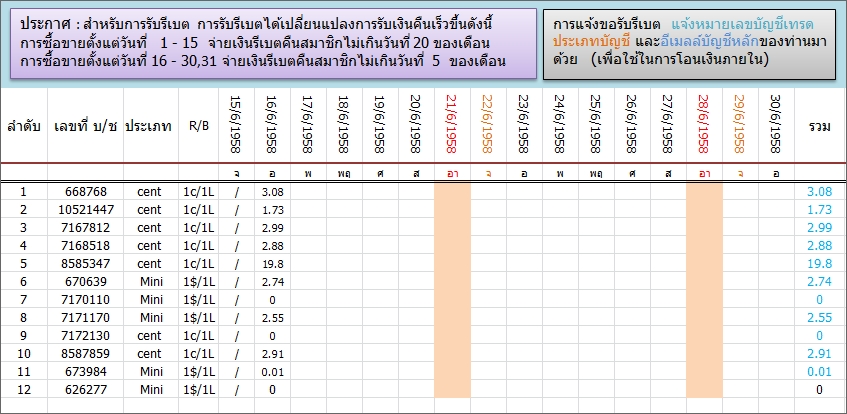Select the ประเภท column header
Screen dimensions: 847x414
(x=149, y=128)
